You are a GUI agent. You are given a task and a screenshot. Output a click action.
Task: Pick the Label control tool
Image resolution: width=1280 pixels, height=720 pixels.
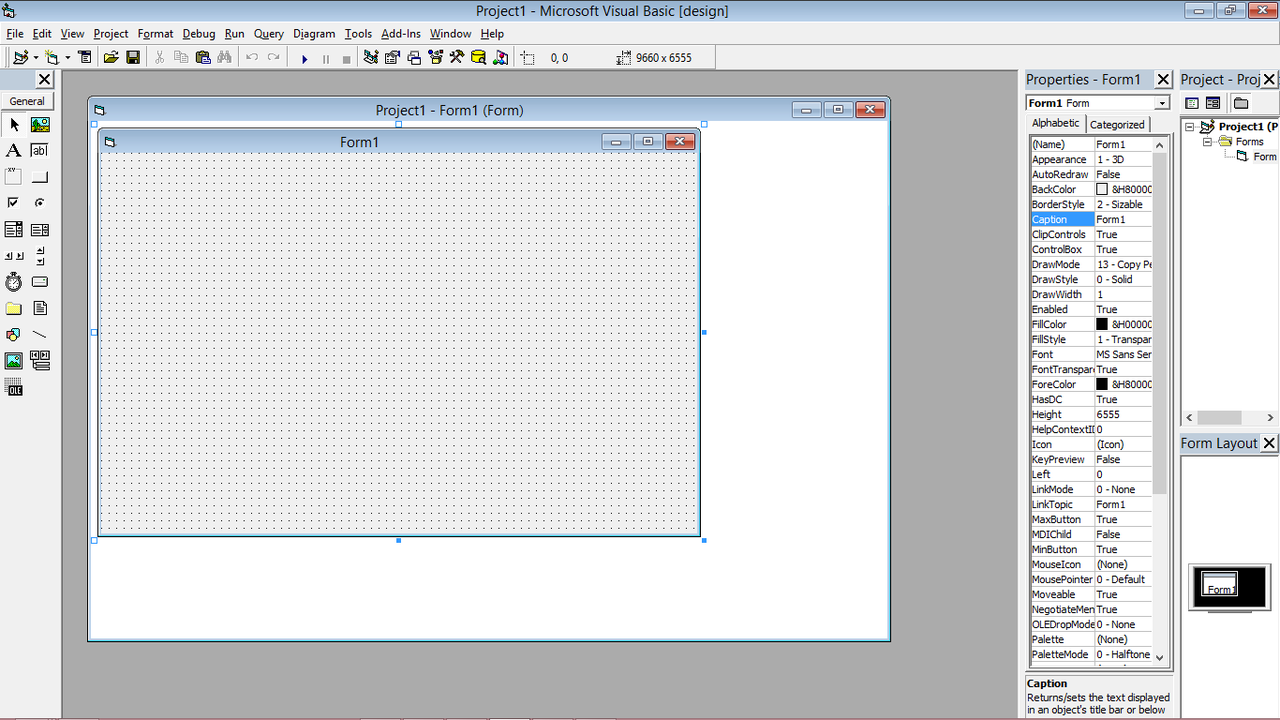coord(14,151)
